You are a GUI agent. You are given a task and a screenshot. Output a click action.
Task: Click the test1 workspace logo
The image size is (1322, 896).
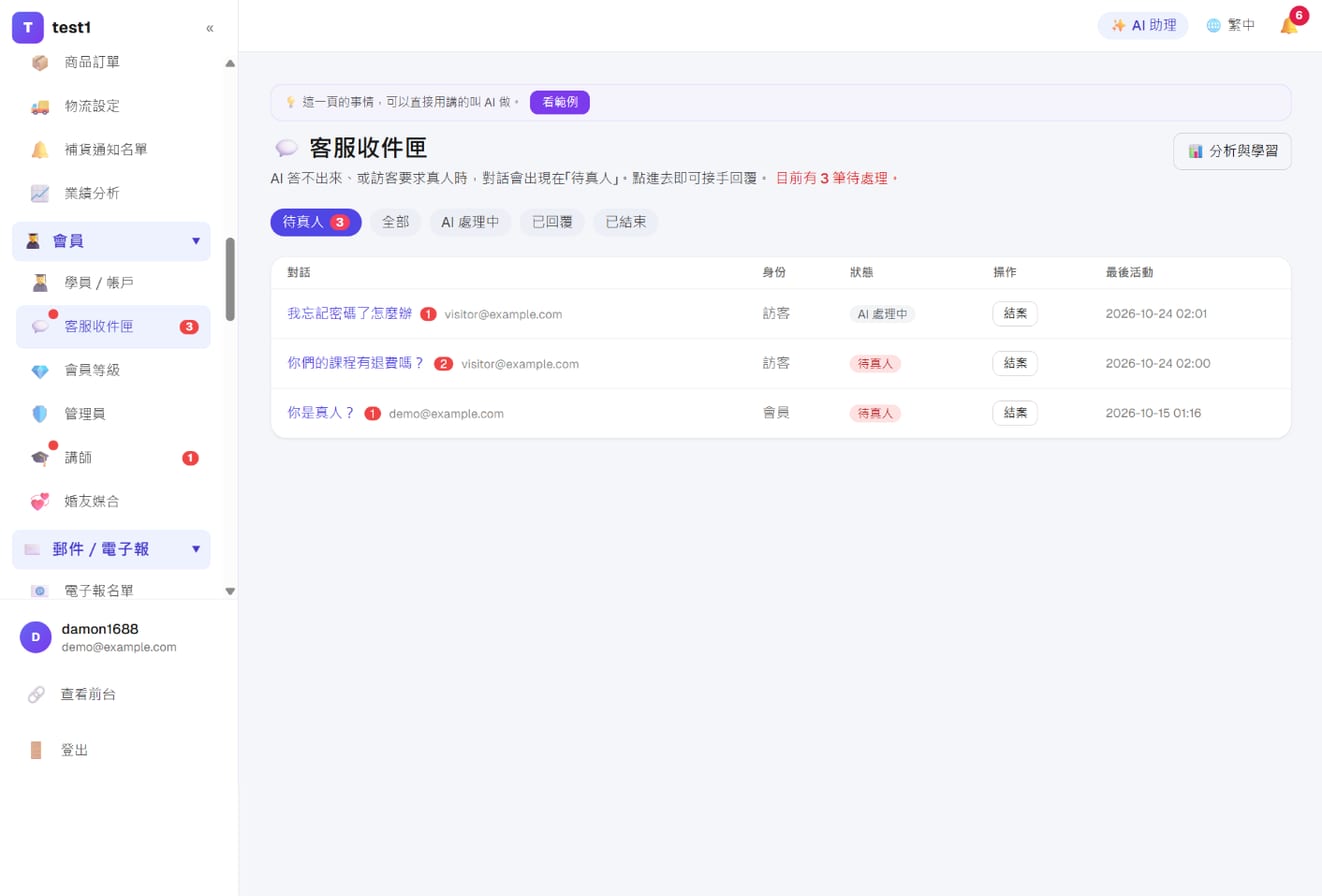pyautogui.click(x=28, y=27)
